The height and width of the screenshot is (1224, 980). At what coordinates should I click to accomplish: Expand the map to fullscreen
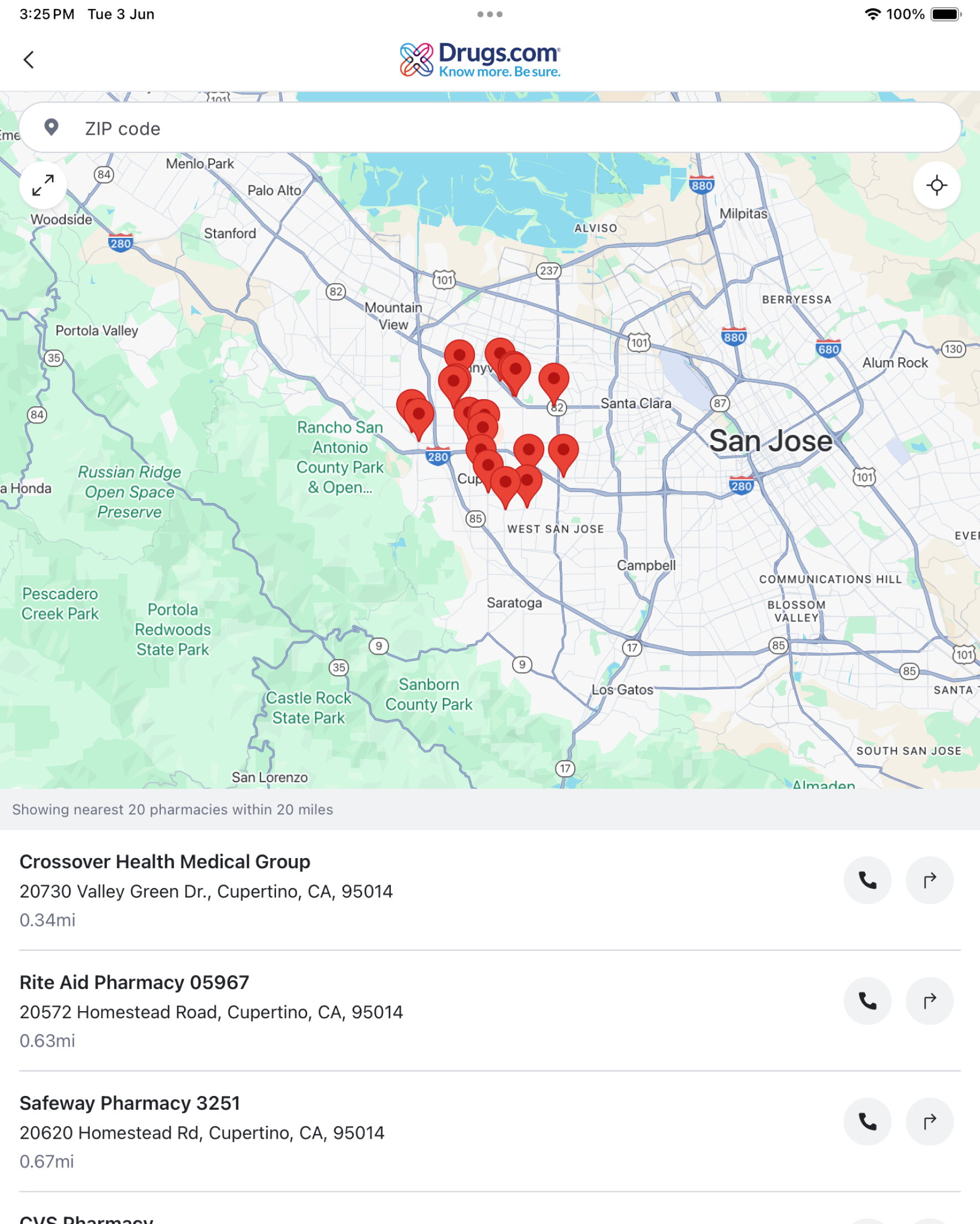click(43, 185)
